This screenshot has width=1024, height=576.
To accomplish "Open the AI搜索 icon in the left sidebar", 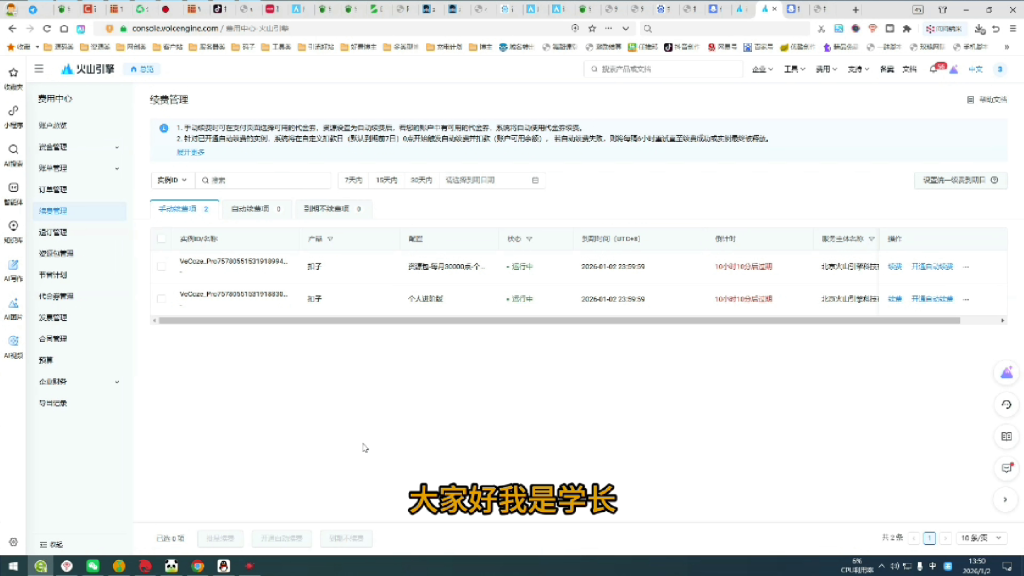I will click(13, 148).
